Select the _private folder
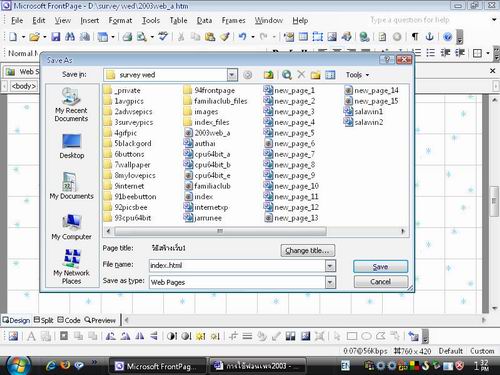This screenshot has width=500, height=375. click(122, 90)
